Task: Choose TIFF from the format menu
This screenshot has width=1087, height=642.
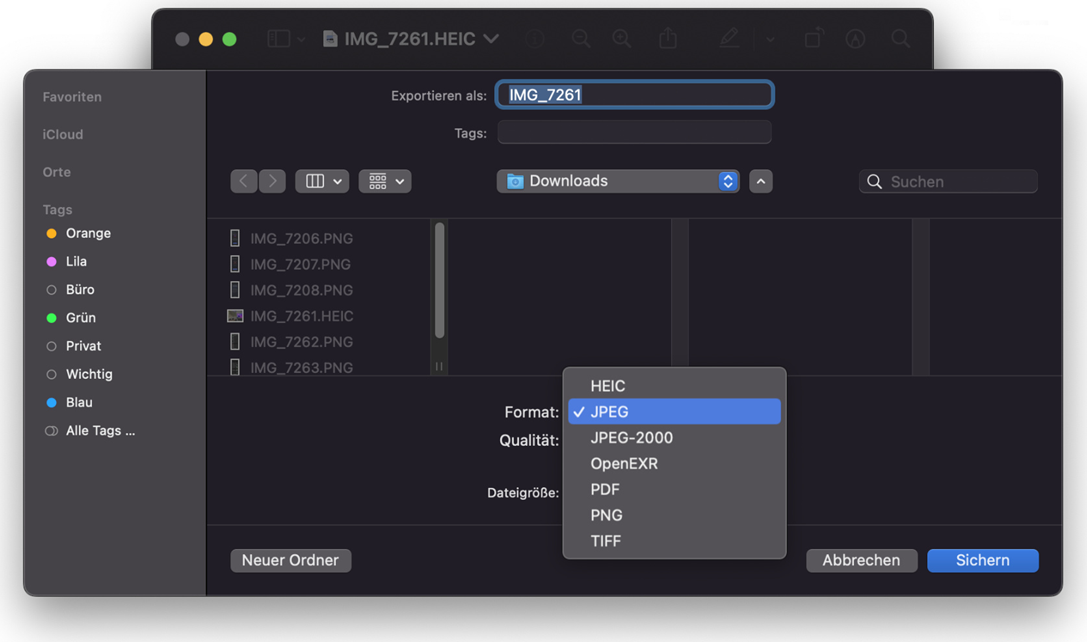Action: tap(605, 541)
